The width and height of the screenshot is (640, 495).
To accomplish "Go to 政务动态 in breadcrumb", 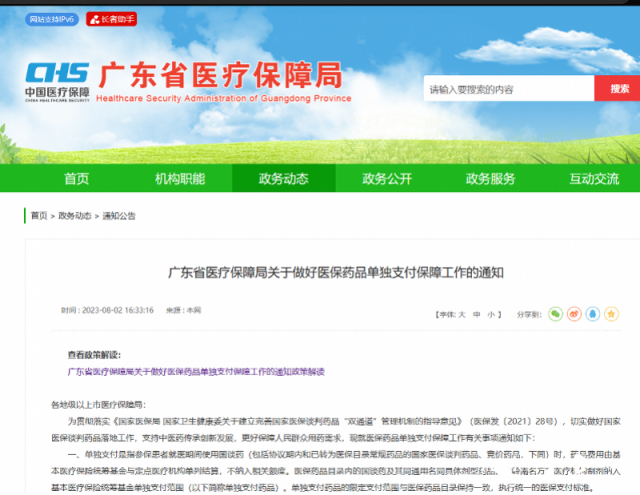I will pos(75,215).
